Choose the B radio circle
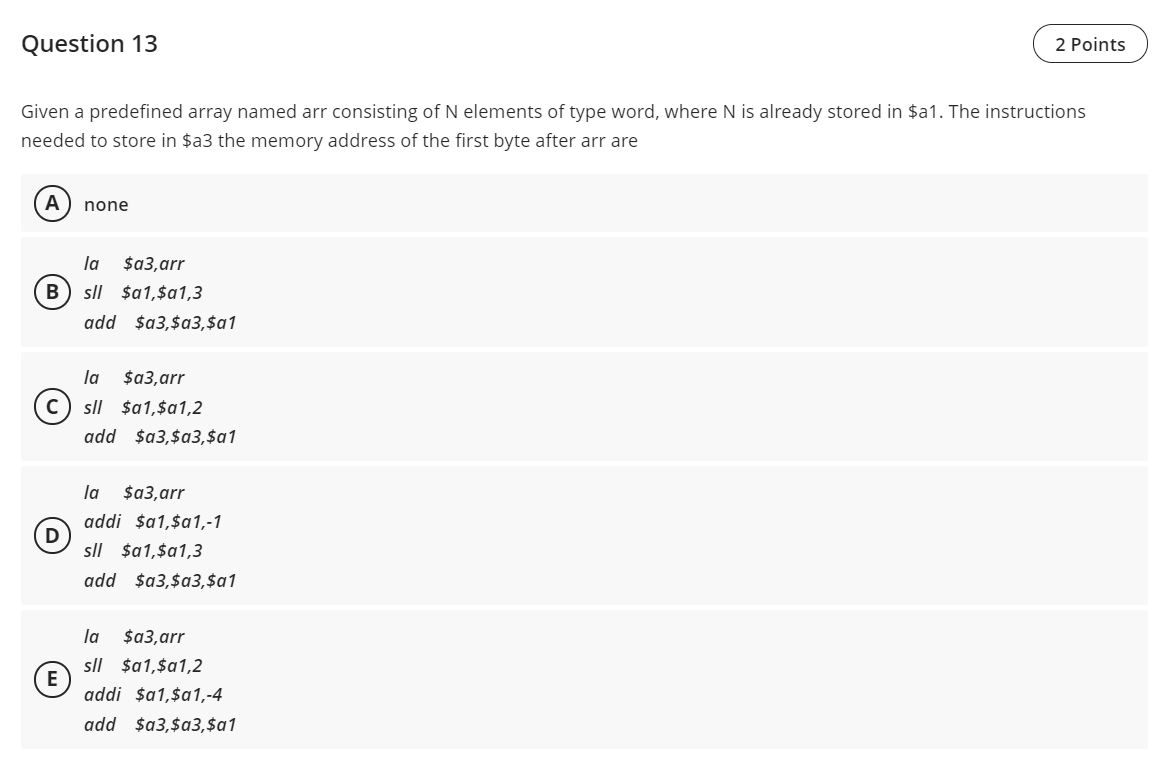The width and height of the screenshot is (1174, 776). (x=52, y=292)
